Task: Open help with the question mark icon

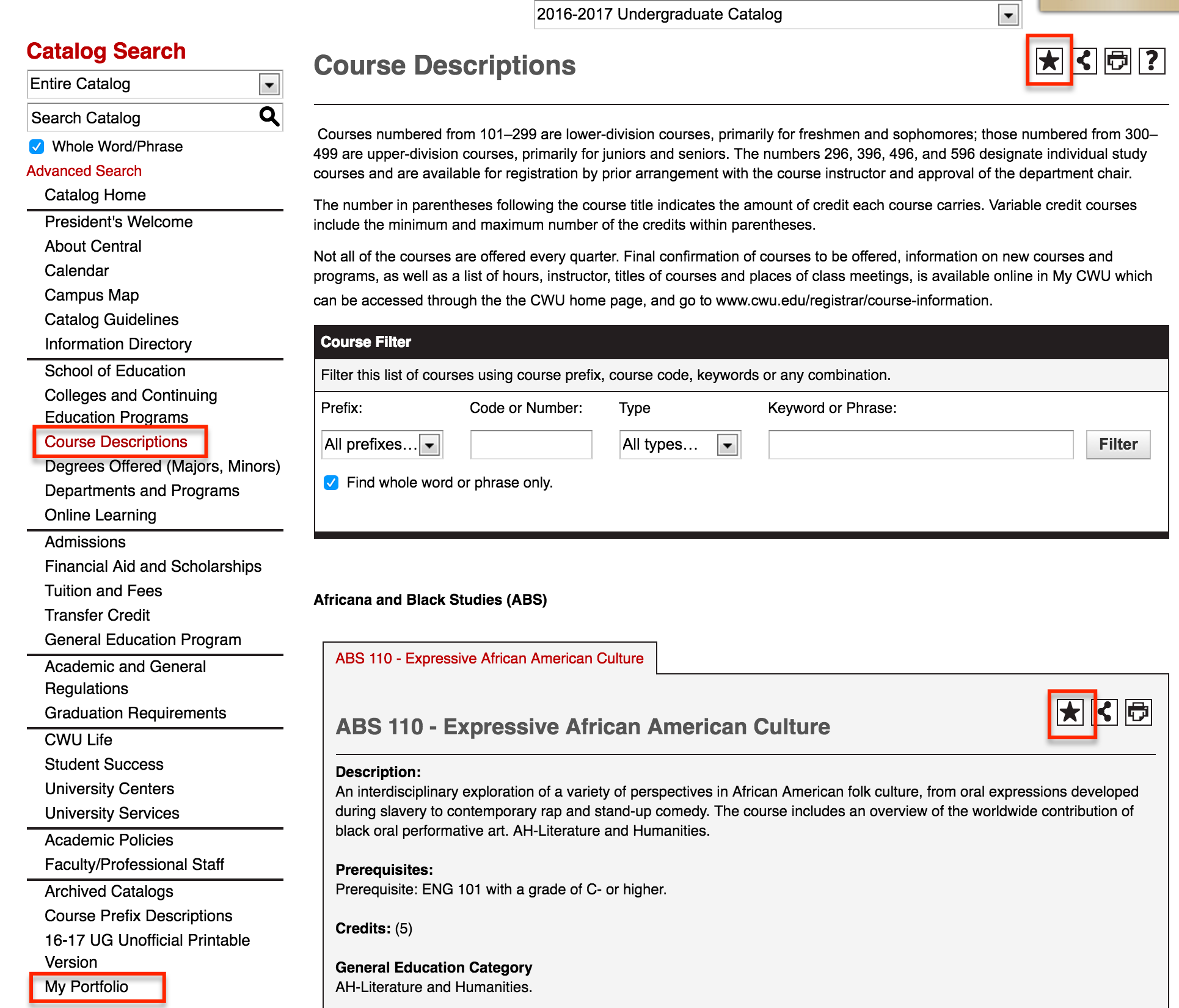Action: (x=1152, y=60)
